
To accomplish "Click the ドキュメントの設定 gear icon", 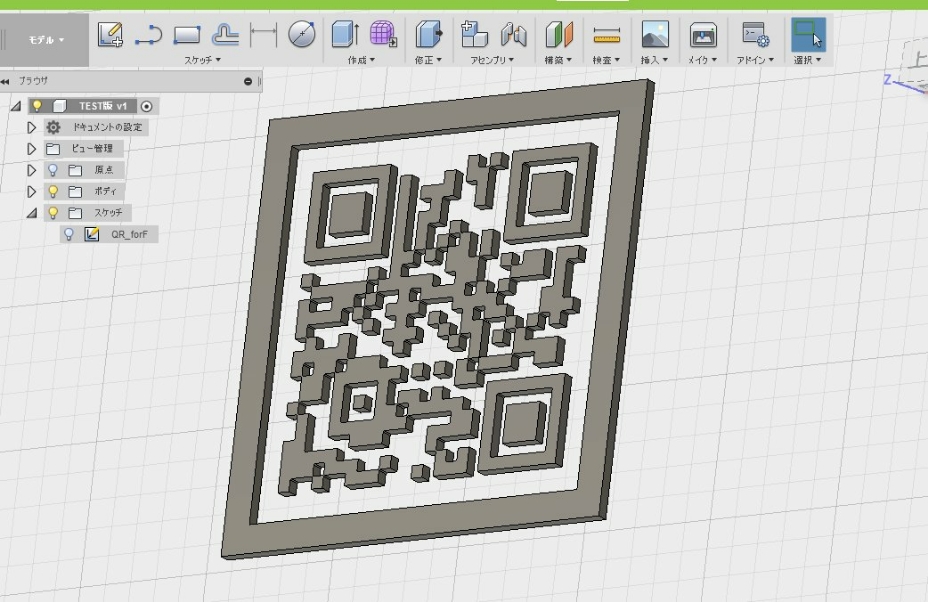I will 53,127.
